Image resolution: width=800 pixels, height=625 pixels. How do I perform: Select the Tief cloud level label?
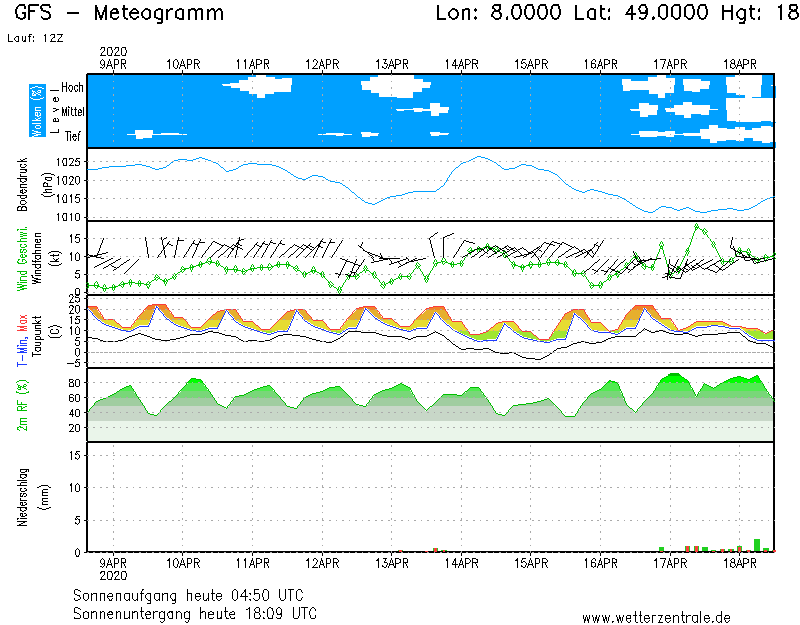click(x=73, y=135)
